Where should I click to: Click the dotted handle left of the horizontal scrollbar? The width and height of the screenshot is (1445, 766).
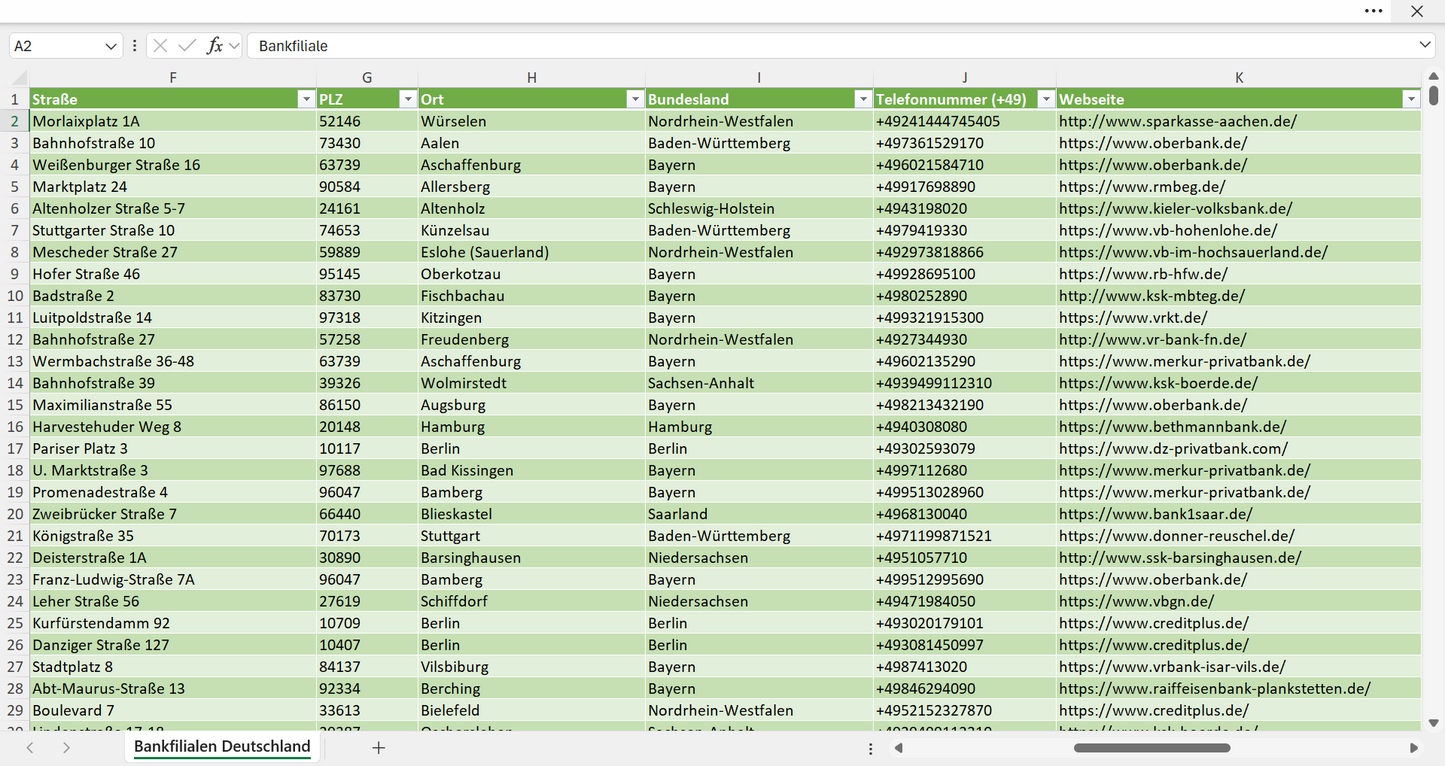coord(871,747)
